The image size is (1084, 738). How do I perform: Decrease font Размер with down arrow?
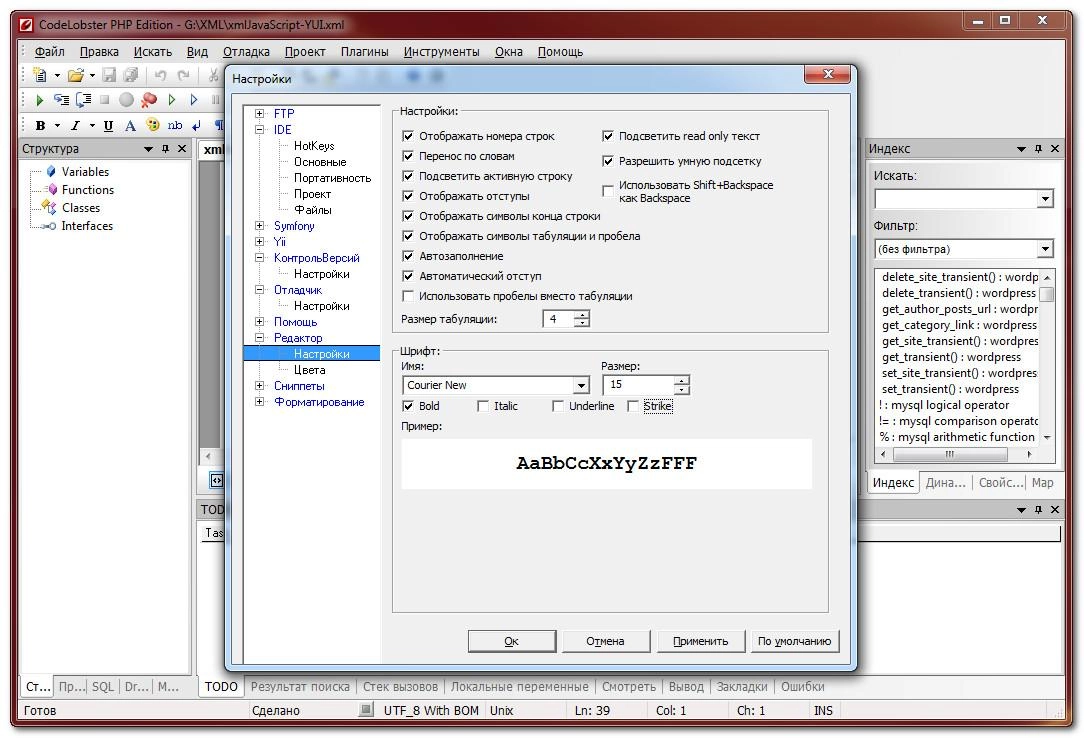click(682, 389)
